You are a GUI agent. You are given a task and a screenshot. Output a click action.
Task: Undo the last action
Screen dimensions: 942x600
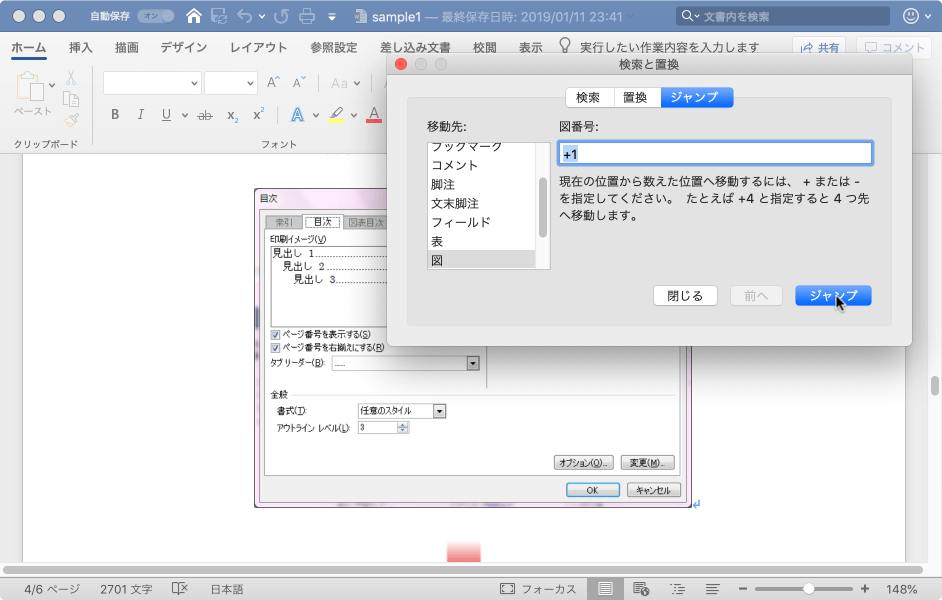pos(245,16)
